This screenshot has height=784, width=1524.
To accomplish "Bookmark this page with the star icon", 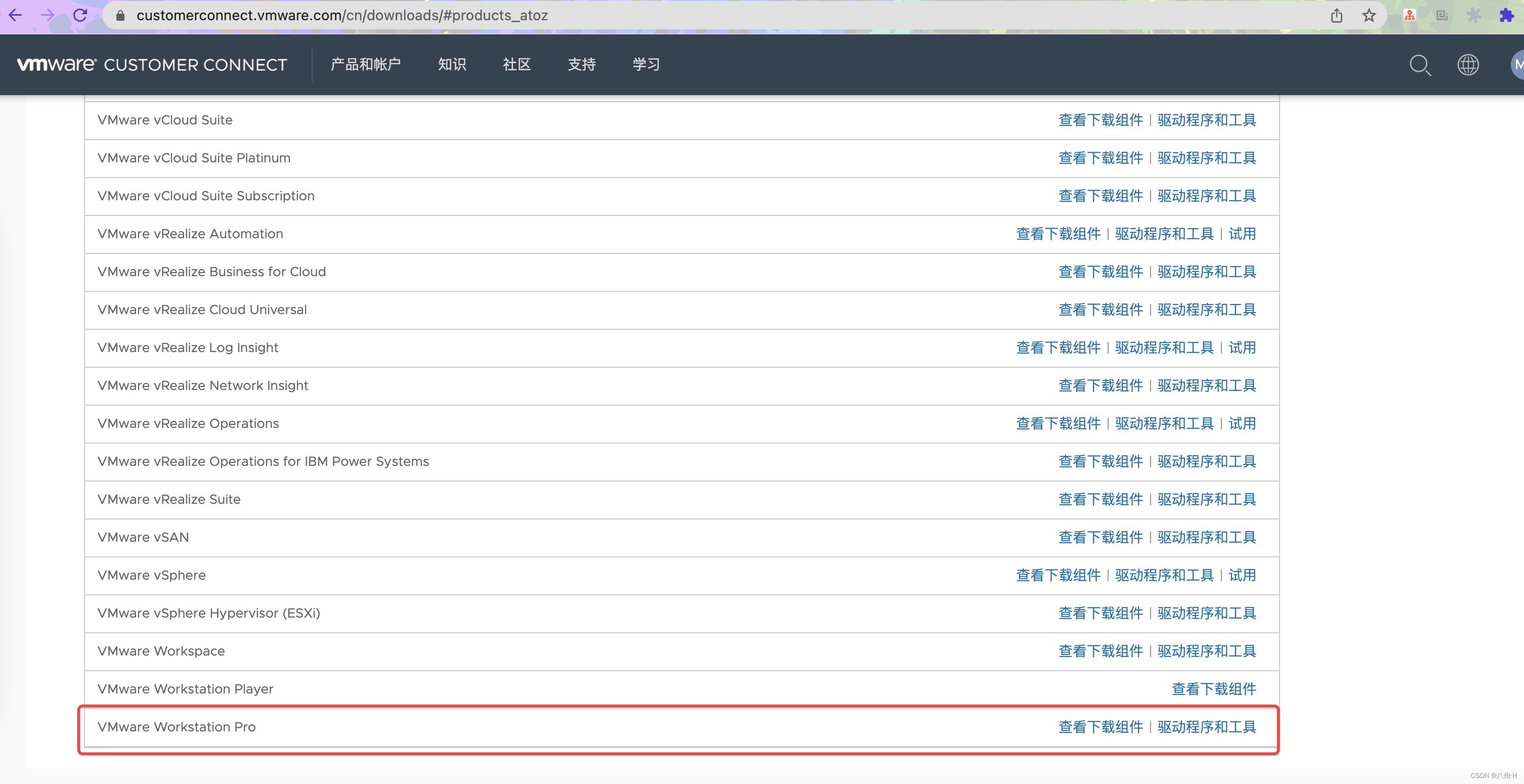I will click(x=1368, y=15).
